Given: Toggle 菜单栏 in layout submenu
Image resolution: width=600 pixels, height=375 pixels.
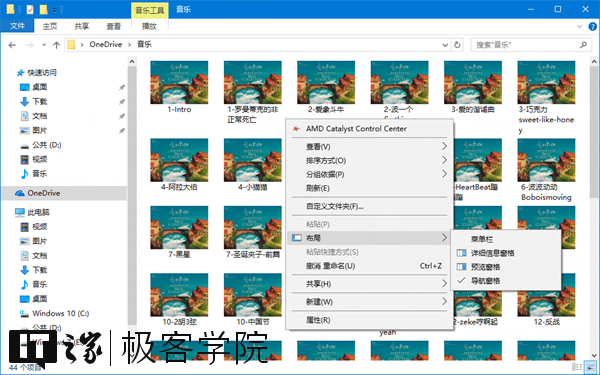Looking at the screenshot, I should pos(506,239).
